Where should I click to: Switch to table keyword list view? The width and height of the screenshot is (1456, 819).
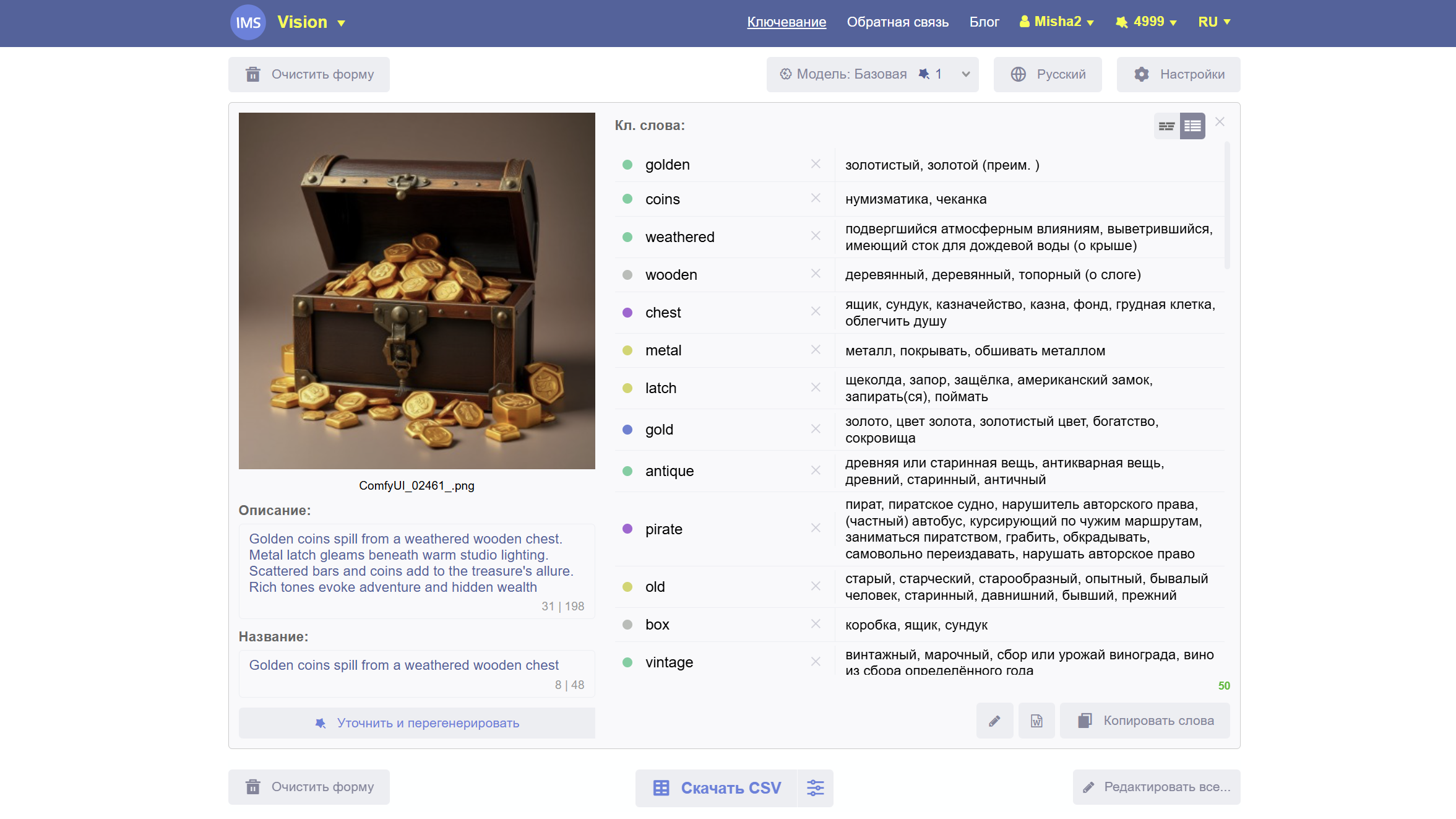point(1192,126)
